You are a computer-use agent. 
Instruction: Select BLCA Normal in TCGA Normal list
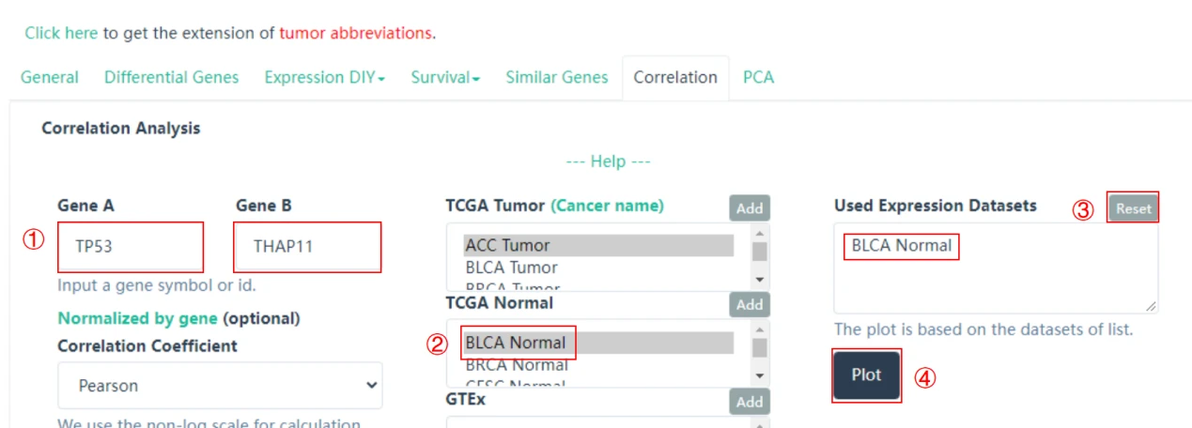click(598, 343)
